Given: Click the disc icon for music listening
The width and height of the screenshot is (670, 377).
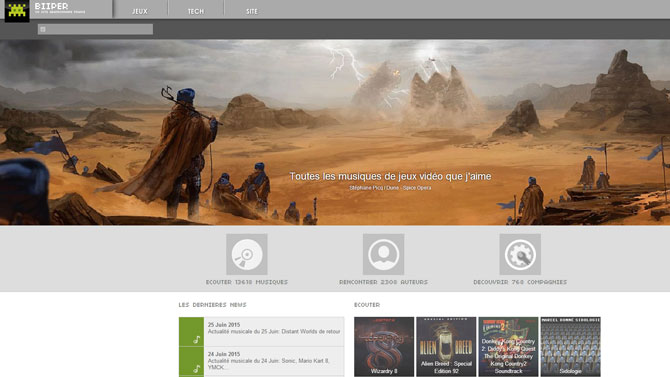Looking at the screenshot, I should [x=247, y=254].
